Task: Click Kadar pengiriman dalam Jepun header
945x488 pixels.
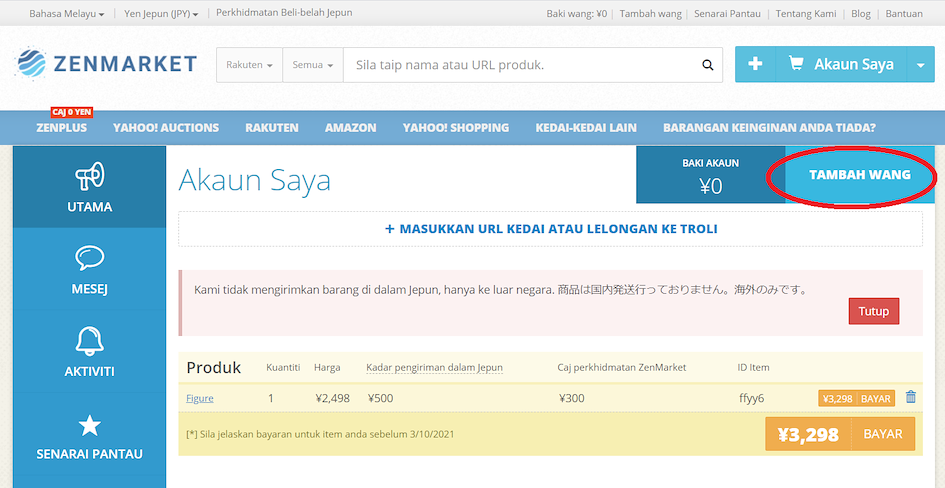Action: [x=435, y=368]
